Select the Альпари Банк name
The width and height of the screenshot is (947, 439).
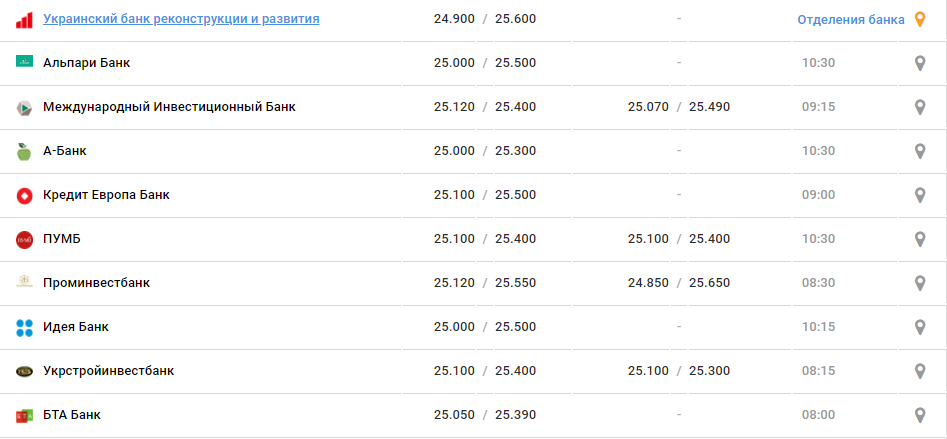(x=87, y=63)
